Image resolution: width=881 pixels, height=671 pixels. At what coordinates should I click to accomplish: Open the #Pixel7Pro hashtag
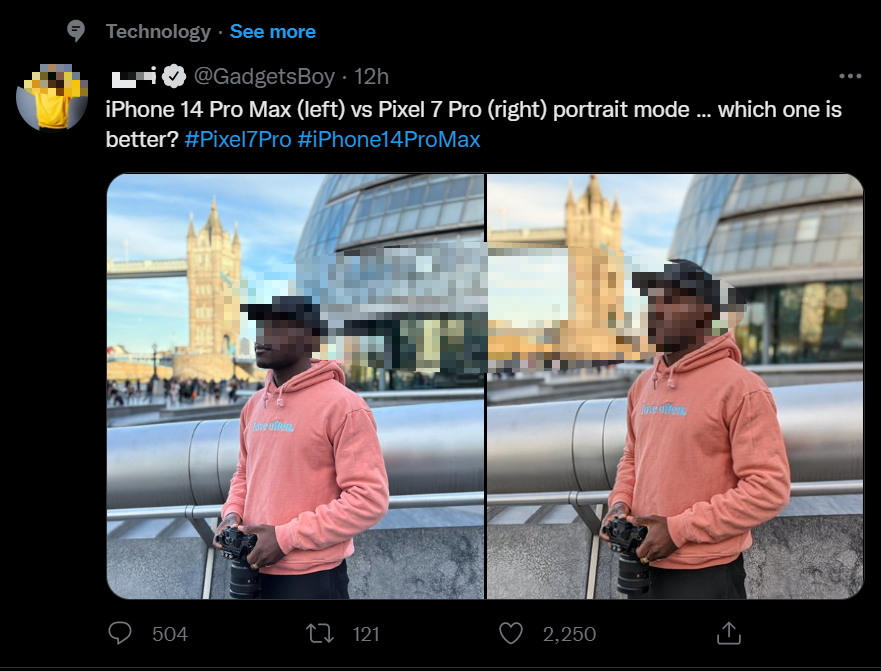pos(238,139)
